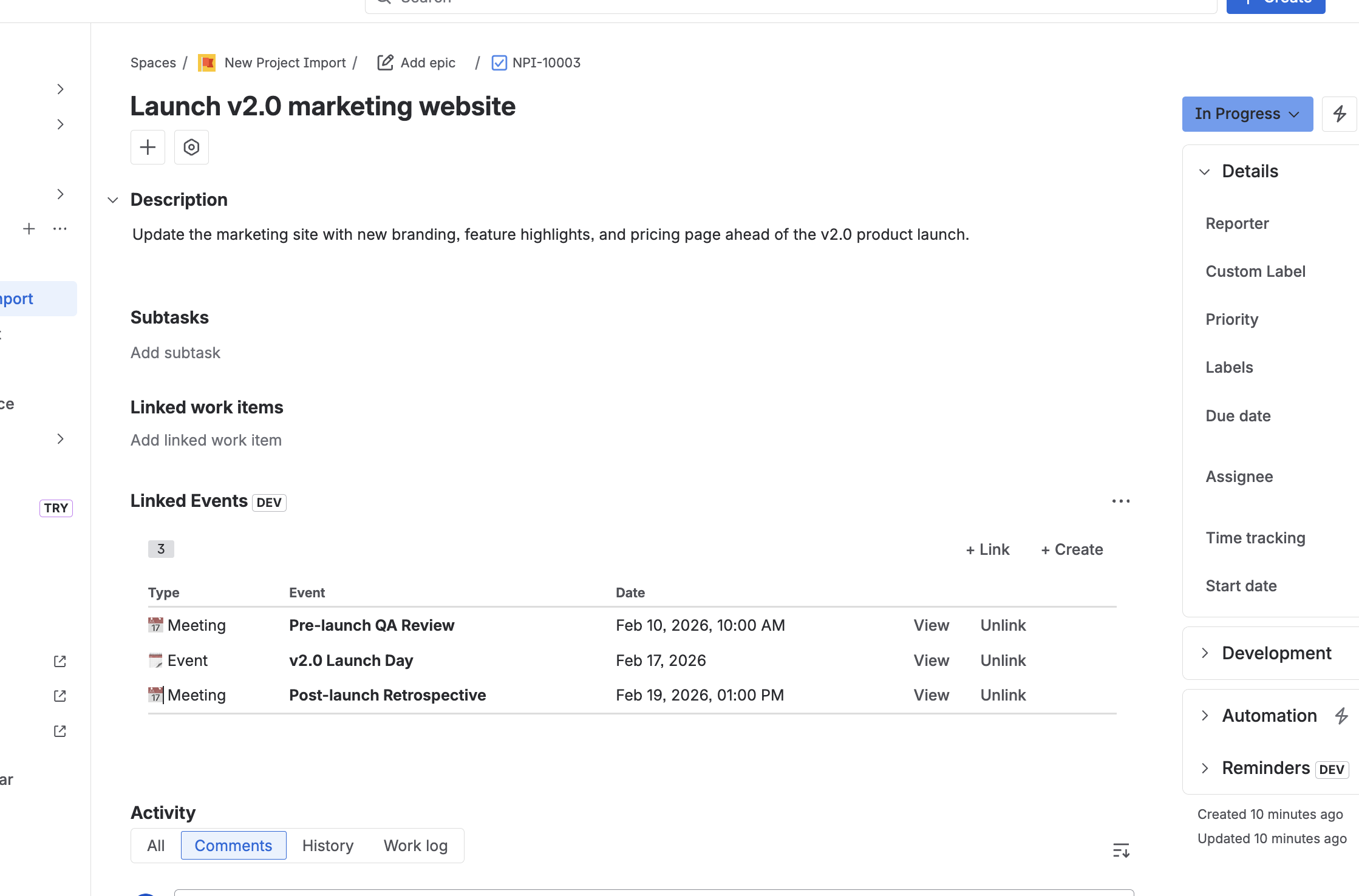Click the New Project Import flag icon
This screenshot has width=1359, height=896.
tap(207, 63)
